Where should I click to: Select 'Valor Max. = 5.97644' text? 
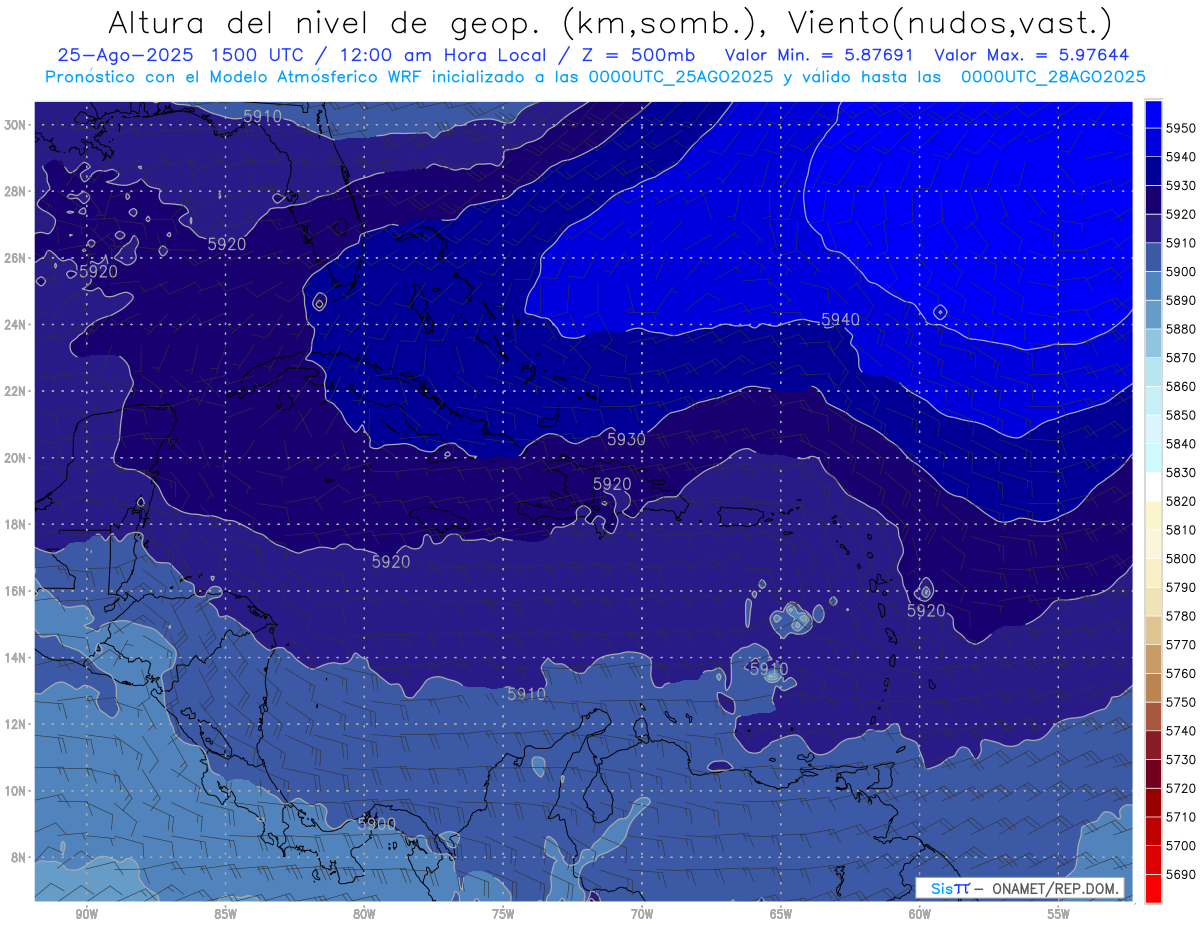coord(1033,55)
